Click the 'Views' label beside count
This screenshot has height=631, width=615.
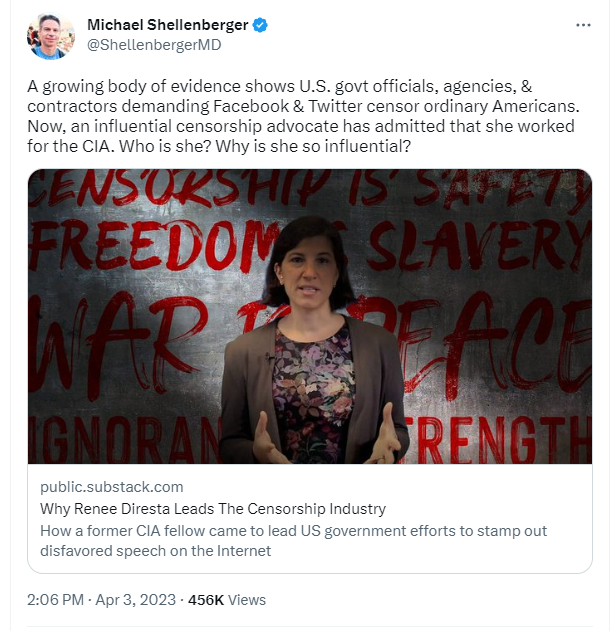(247, 600)
